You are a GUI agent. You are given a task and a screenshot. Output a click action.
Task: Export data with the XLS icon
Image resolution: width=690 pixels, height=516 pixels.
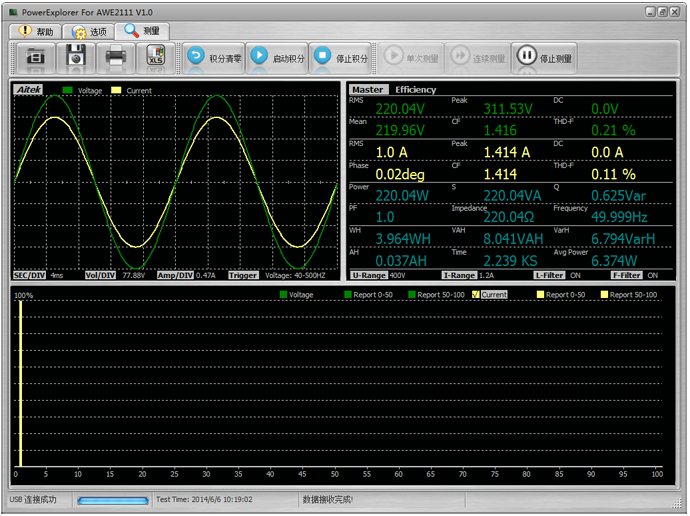[x=156, y=58]
